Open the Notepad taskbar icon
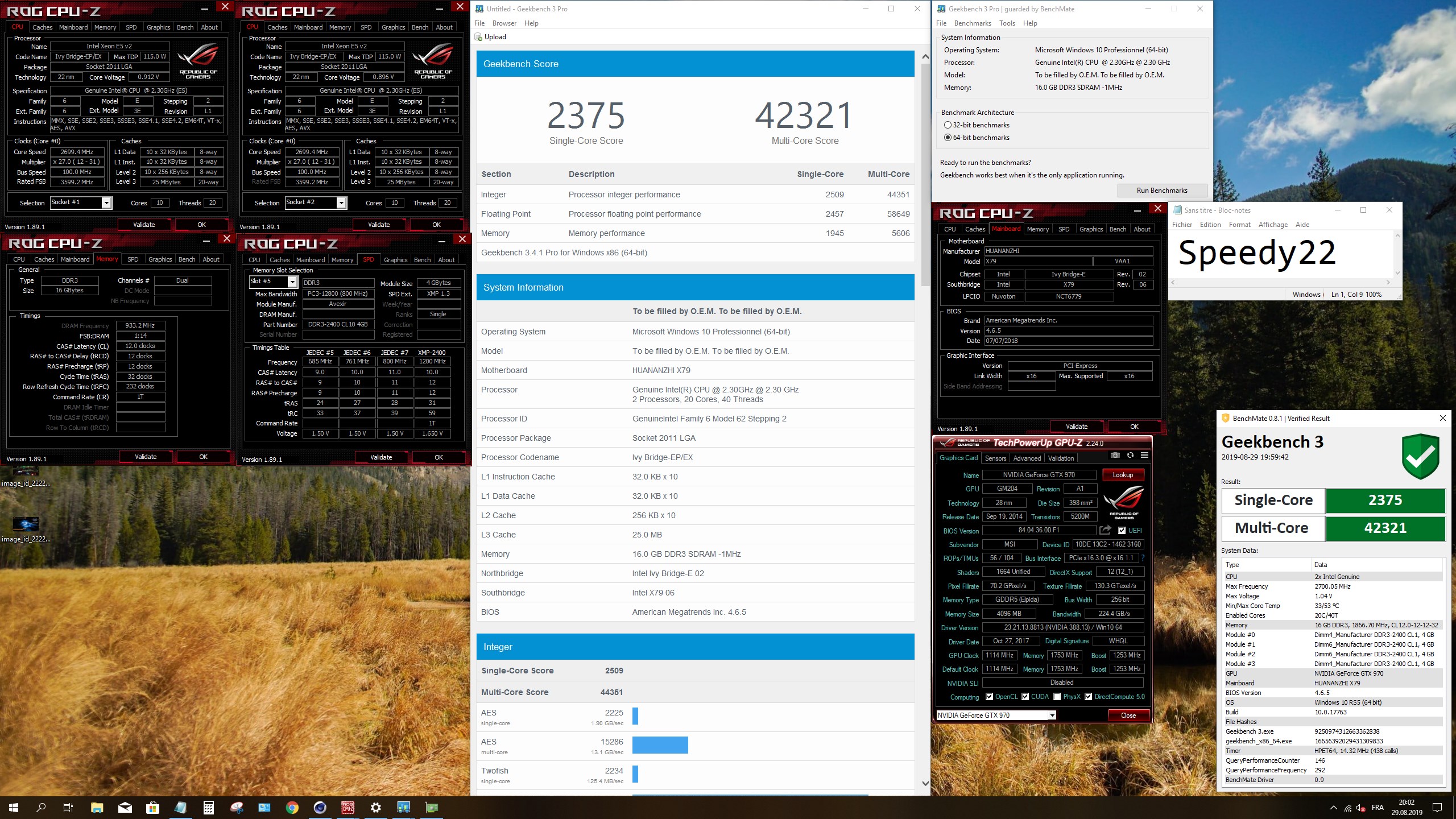This screenshot has height=819, width=1456. [180, 807]
